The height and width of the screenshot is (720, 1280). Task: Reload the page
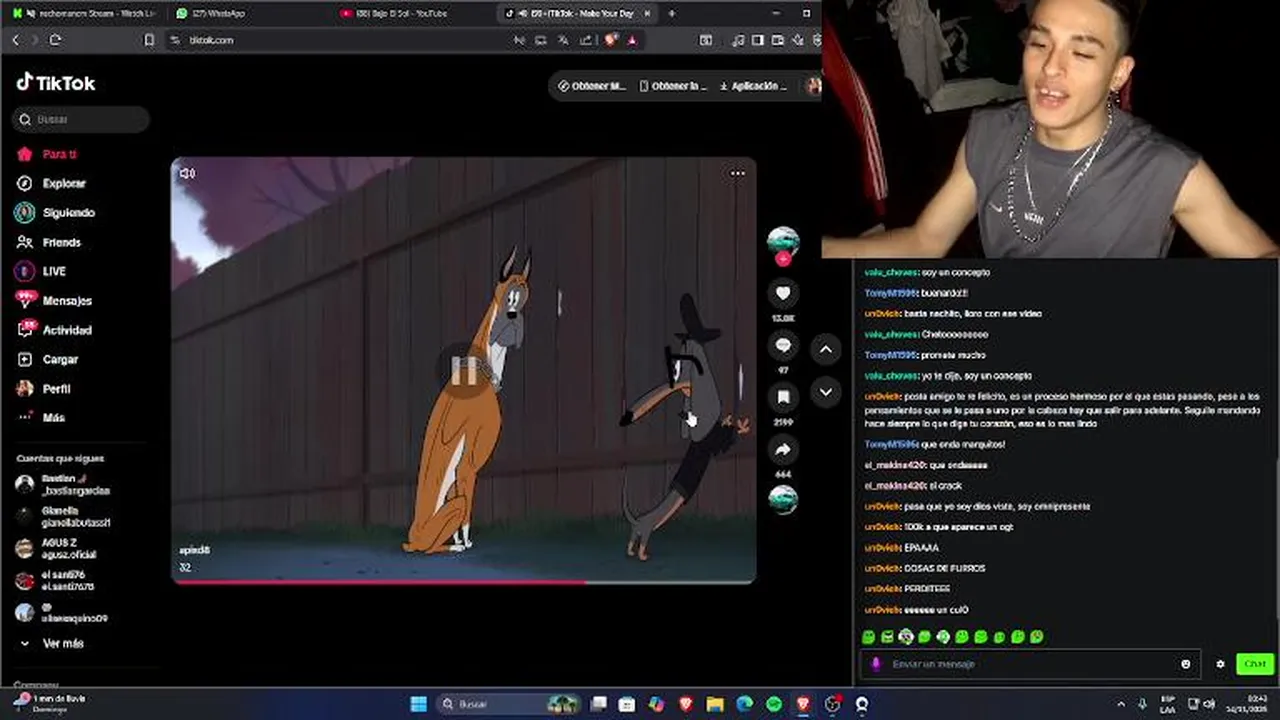point(55,40)
